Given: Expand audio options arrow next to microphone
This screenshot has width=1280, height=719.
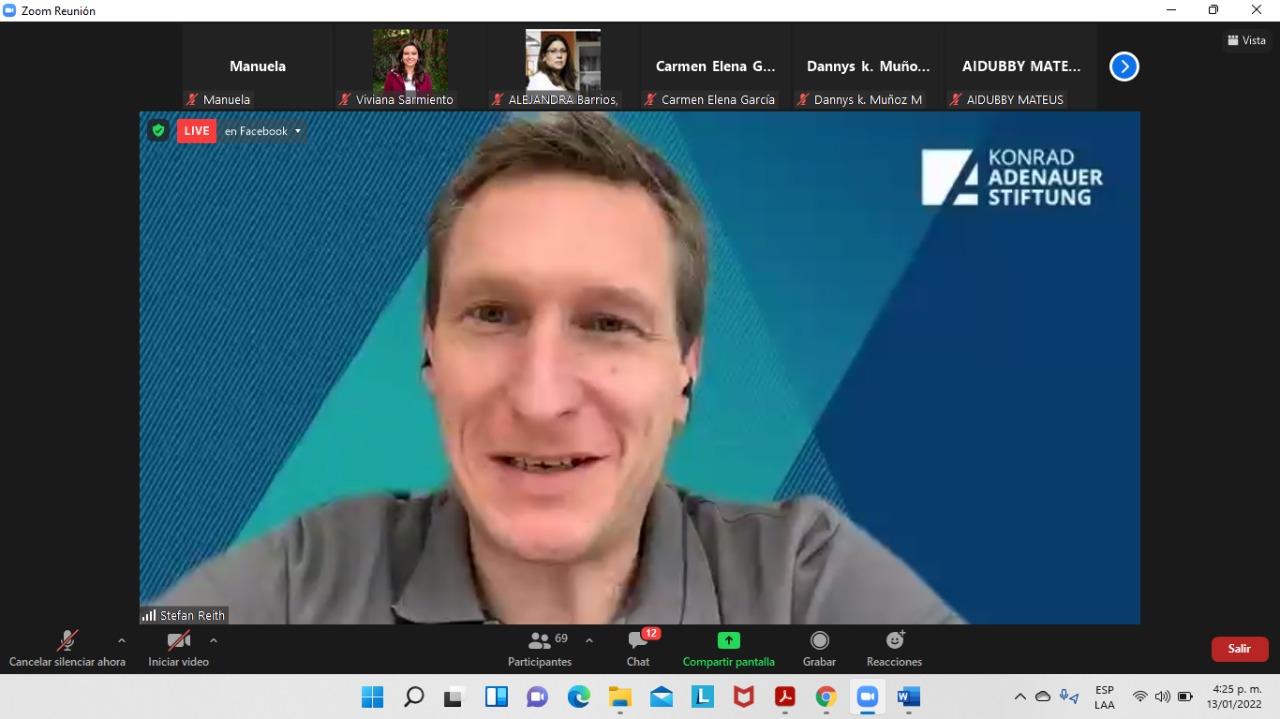Looking at the screenshot, I should [x=122, y=641].
